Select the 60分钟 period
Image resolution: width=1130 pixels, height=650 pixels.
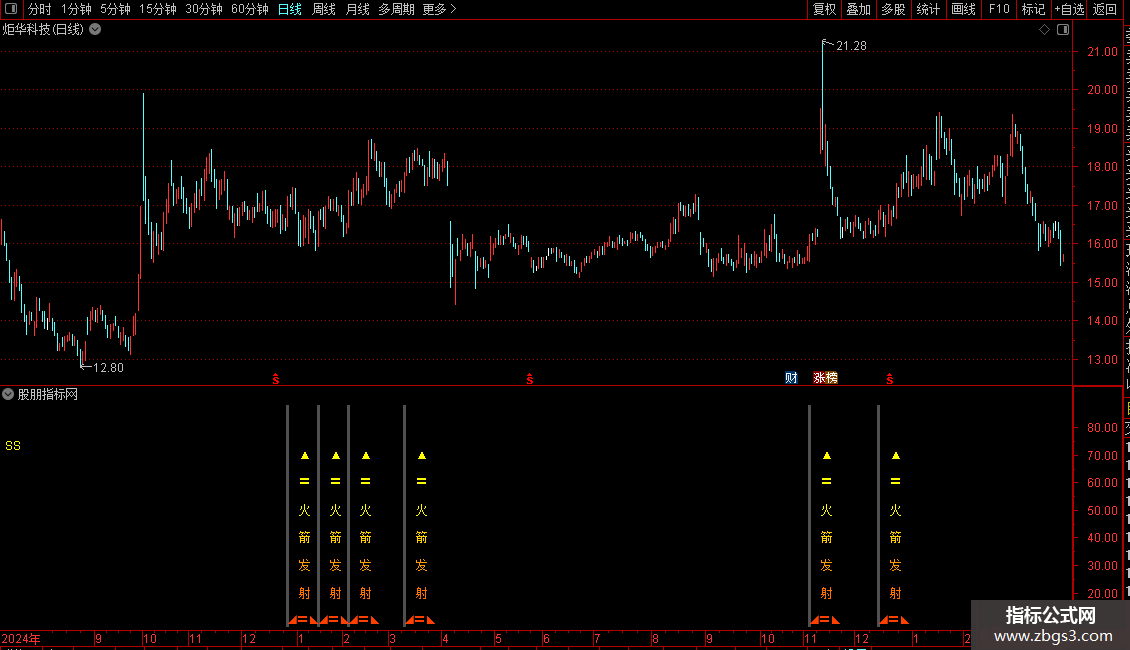250,9
